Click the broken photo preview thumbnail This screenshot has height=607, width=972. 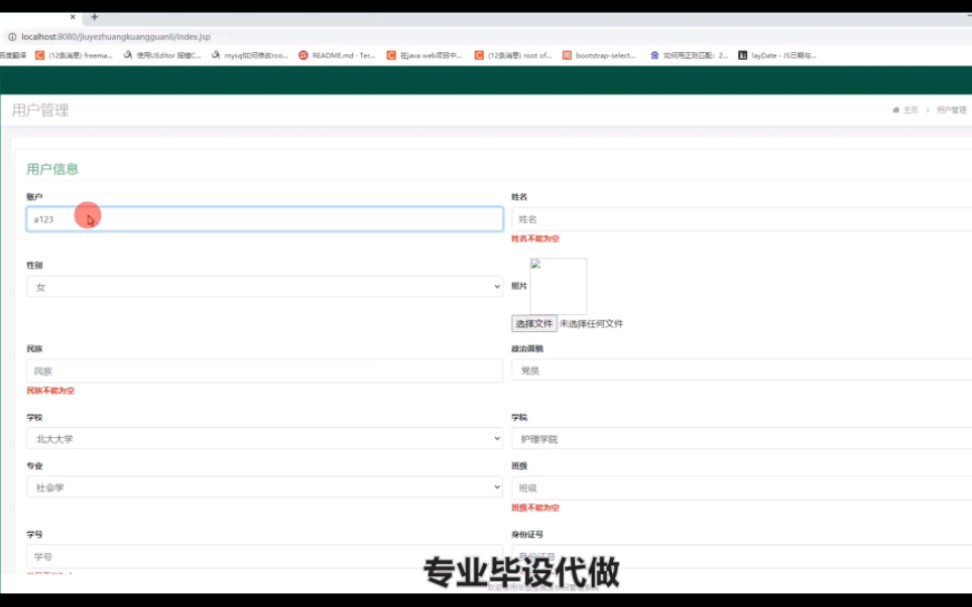click(x=557, y=285)
